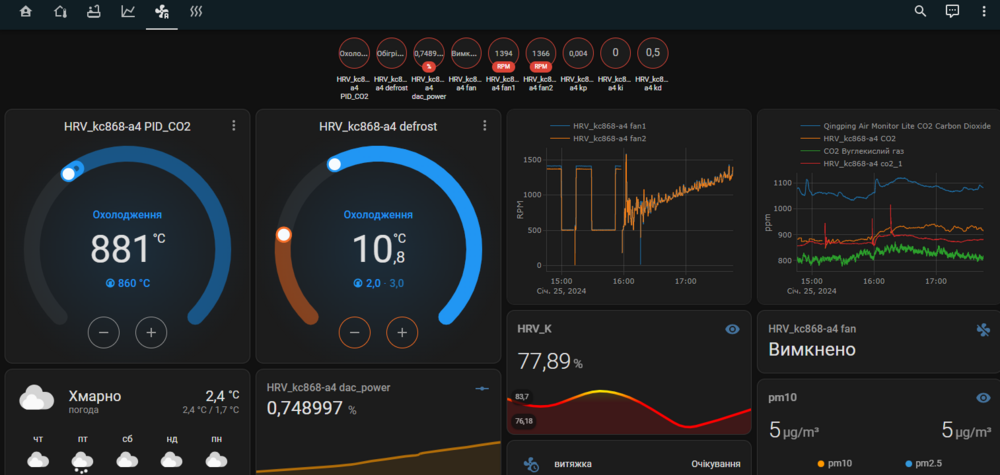The height and width of the screenshot is (475, 1000).
Task: Open defrost card three-dot menu
Action: pos(485,126)
